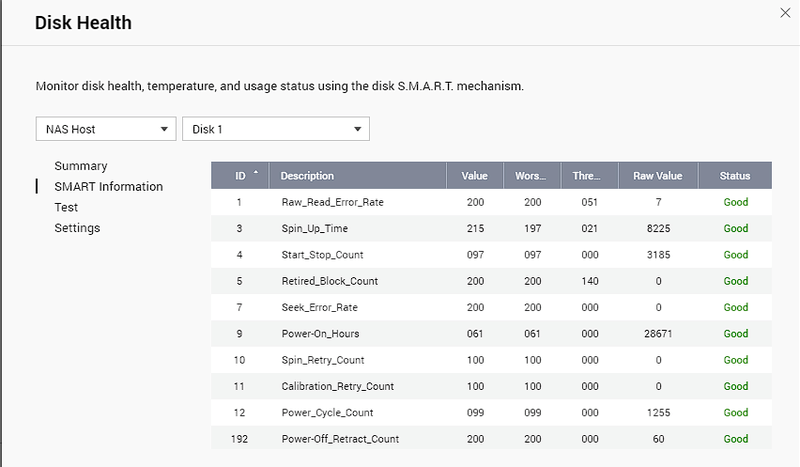
Task: Click the Power_Cycle_Count row
Action: pyautogui.click(x=327, y=412)
